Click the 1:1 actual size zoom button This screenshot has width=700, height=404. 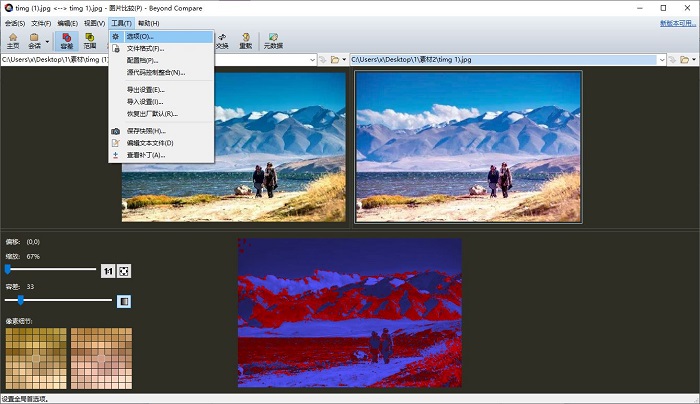[108, 270]
